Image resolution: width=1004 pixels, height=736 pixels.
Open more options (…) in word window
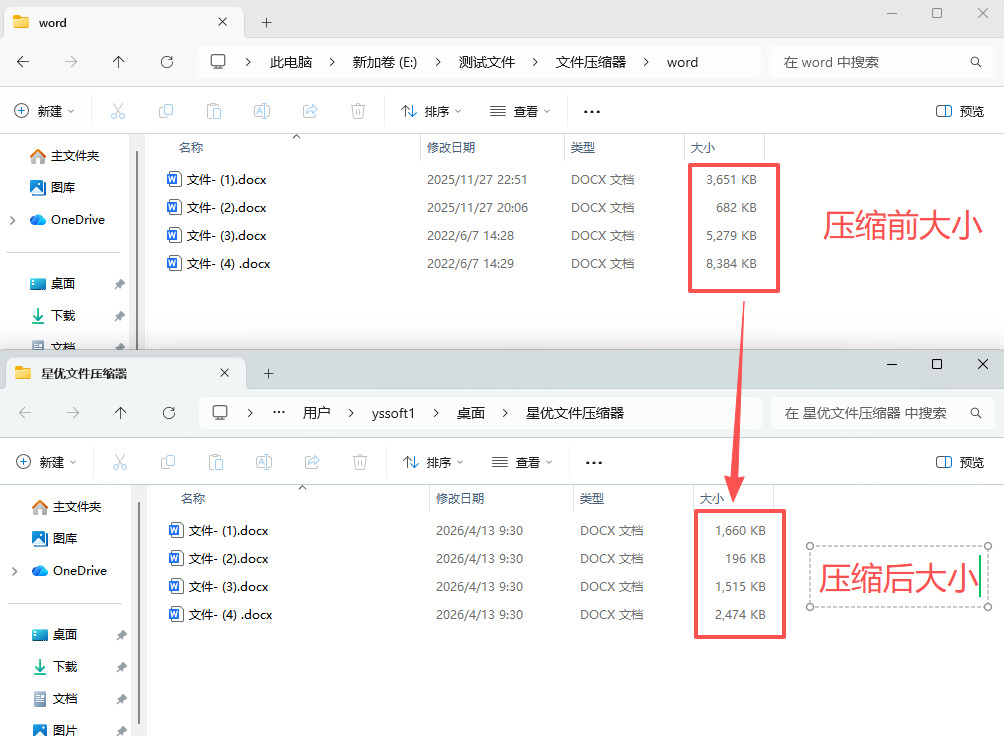[592, 111]
